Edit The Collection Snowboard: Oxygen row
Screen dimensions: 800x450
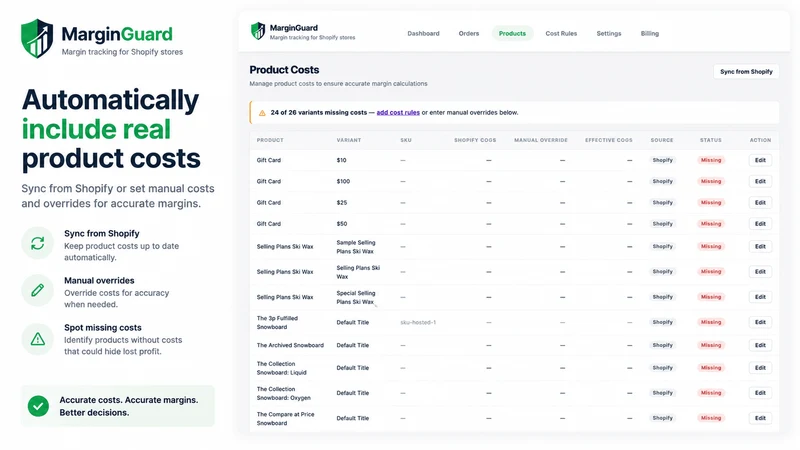tap(760, 393)
